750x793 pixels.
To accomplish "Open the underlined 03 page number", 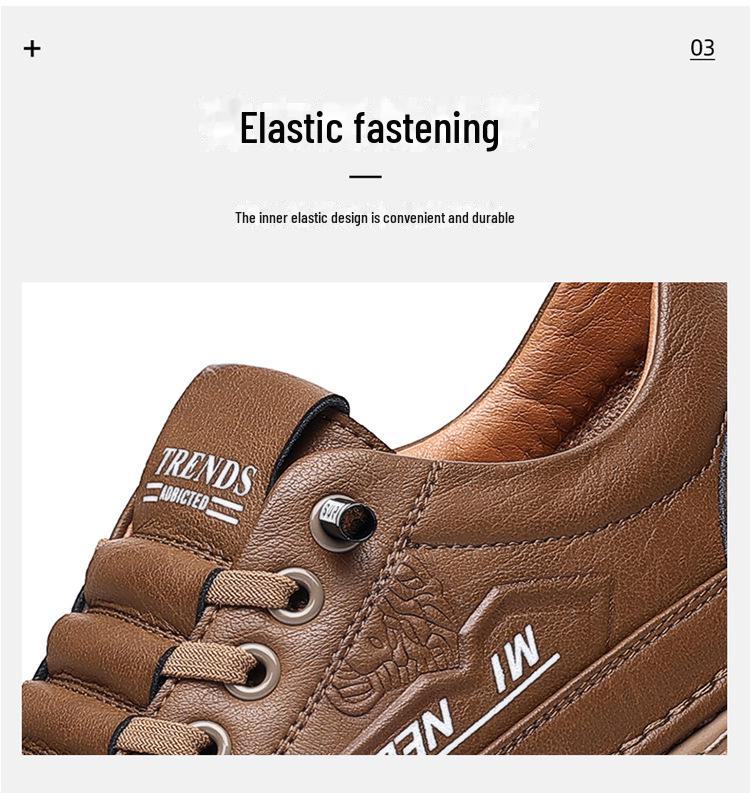I will (x=702, y=49).
